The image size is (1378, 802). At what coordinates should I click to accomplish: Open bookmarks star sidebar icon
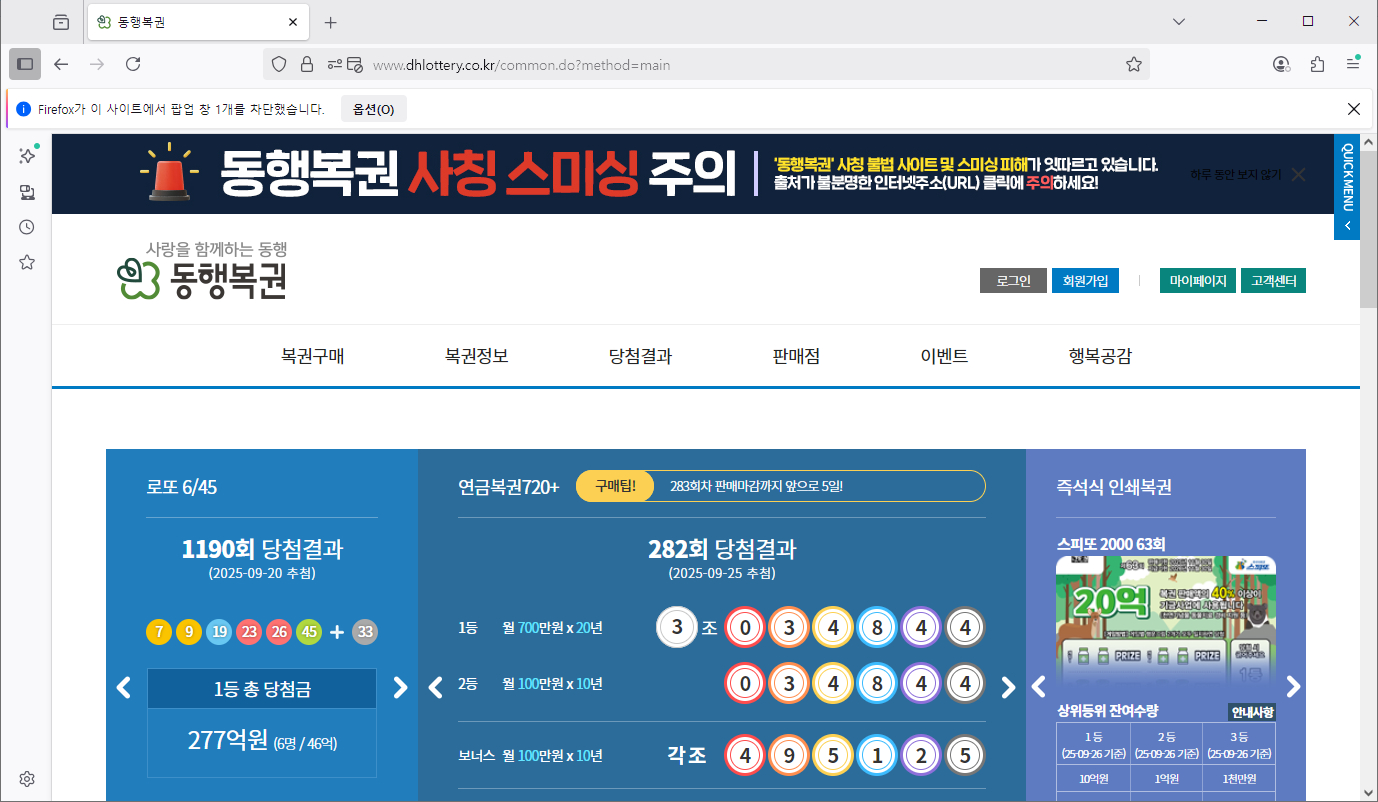coord(27,262)
